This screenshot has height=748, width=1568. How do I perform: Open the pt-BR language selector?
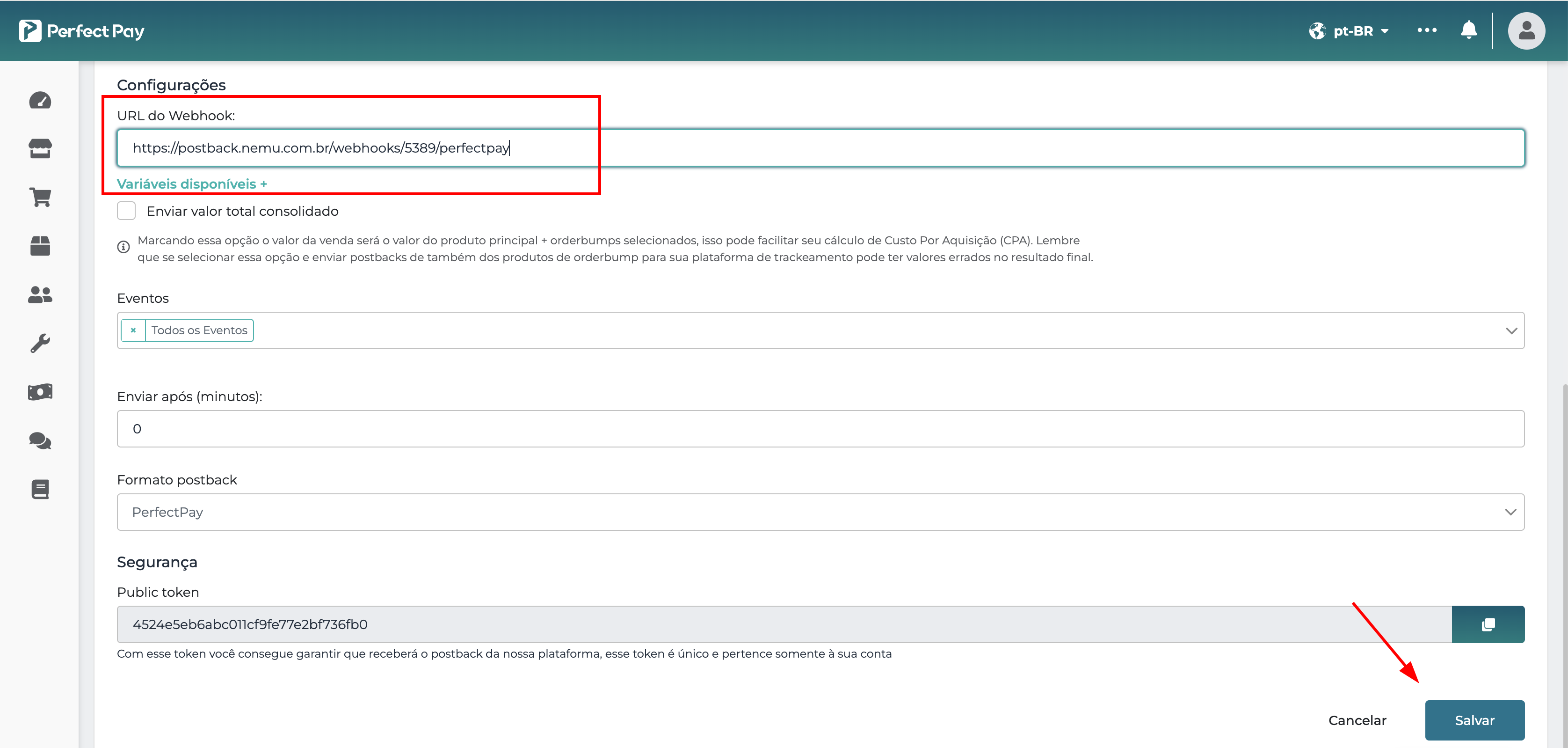(x=1350, y=31)
